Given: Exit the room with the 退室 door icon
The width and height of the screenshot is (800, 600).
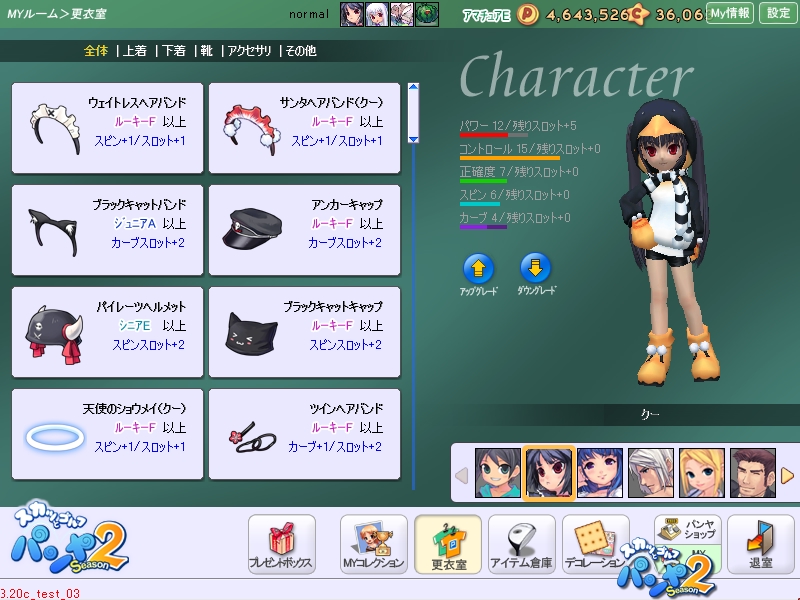Looking at the screenshot, I should tap(760, 545).
